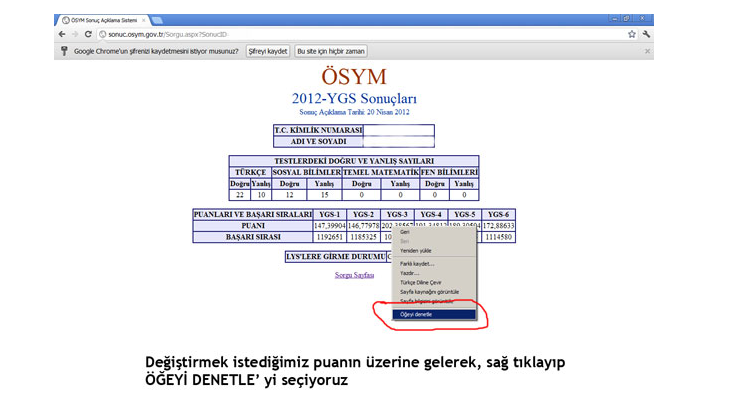Click the key icon in the password infobar
Viewport: 737px width, 401px height.
click(x=64, y=51)
